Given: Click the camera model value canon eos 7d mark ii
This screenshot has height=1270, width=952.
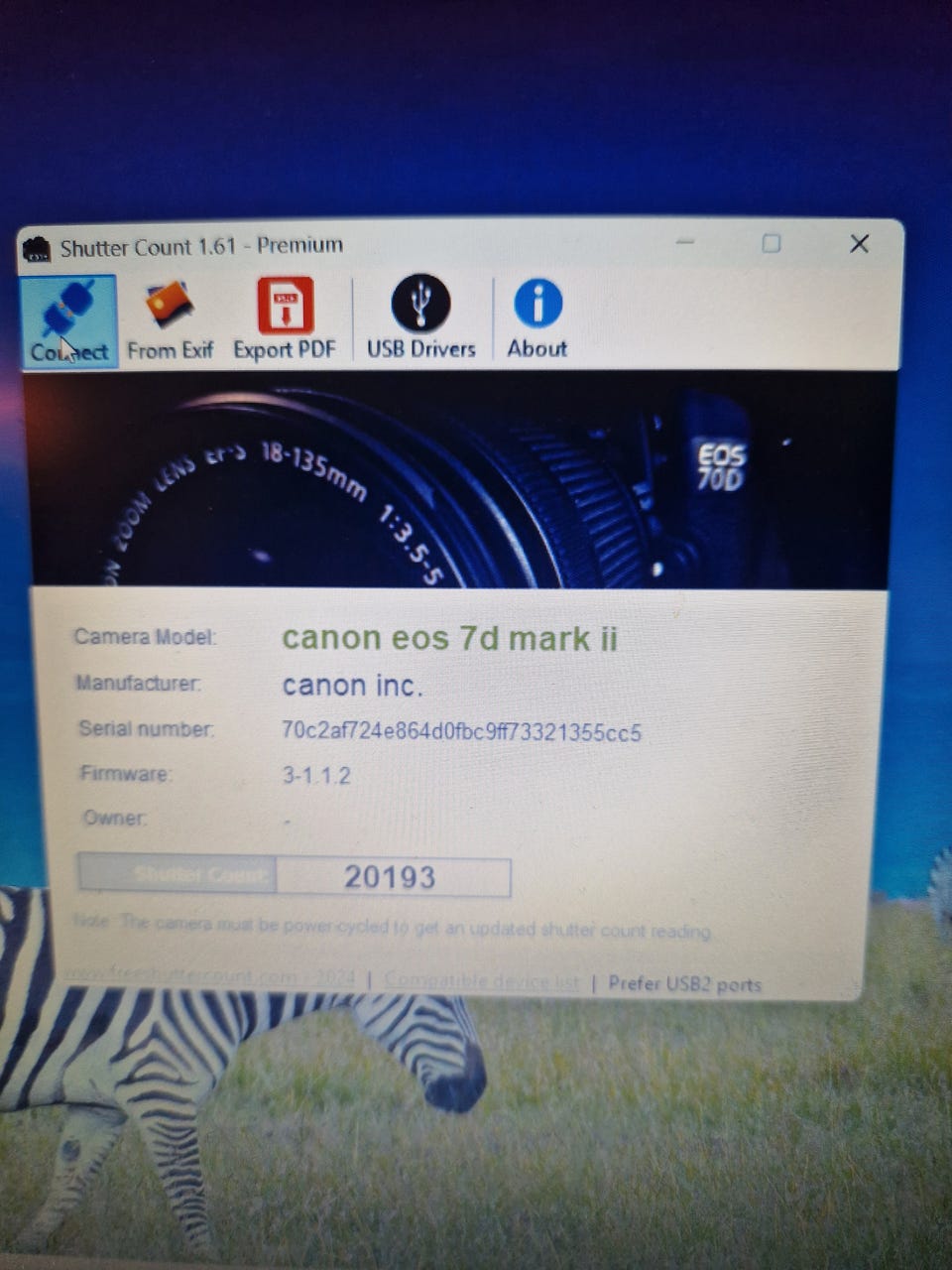Looking at the screenshot, I should (449, 637).
